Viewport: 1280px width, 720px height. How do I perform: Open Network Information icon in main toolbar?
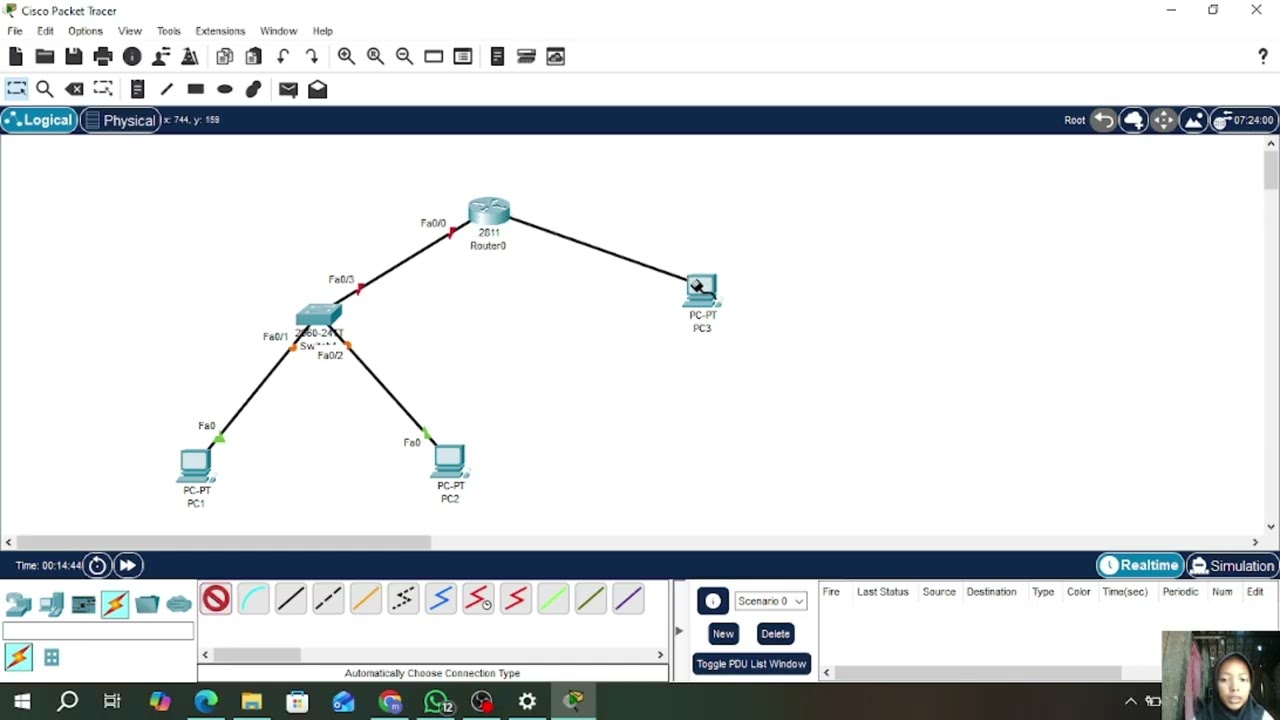[132, 57]
